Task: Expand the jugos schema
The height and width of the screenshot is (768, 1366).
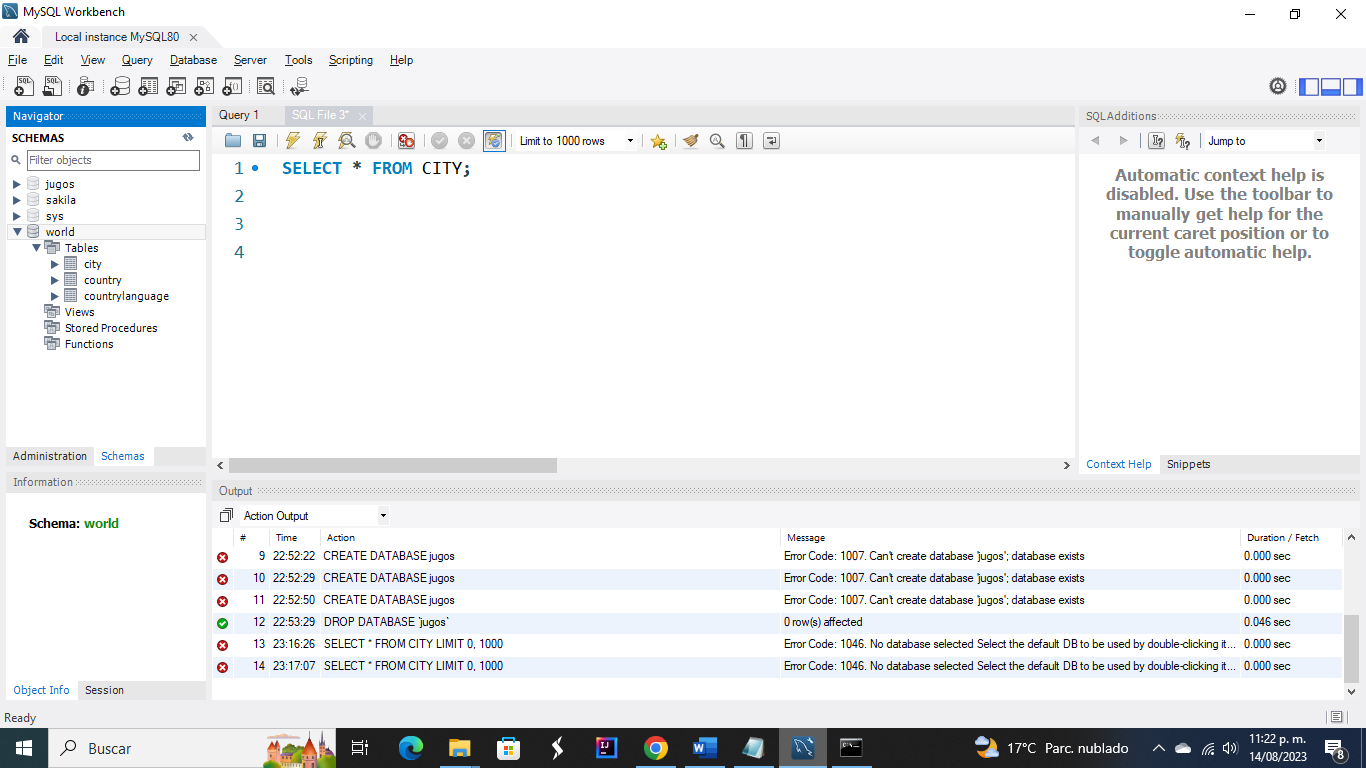Action: pos(17,184)
